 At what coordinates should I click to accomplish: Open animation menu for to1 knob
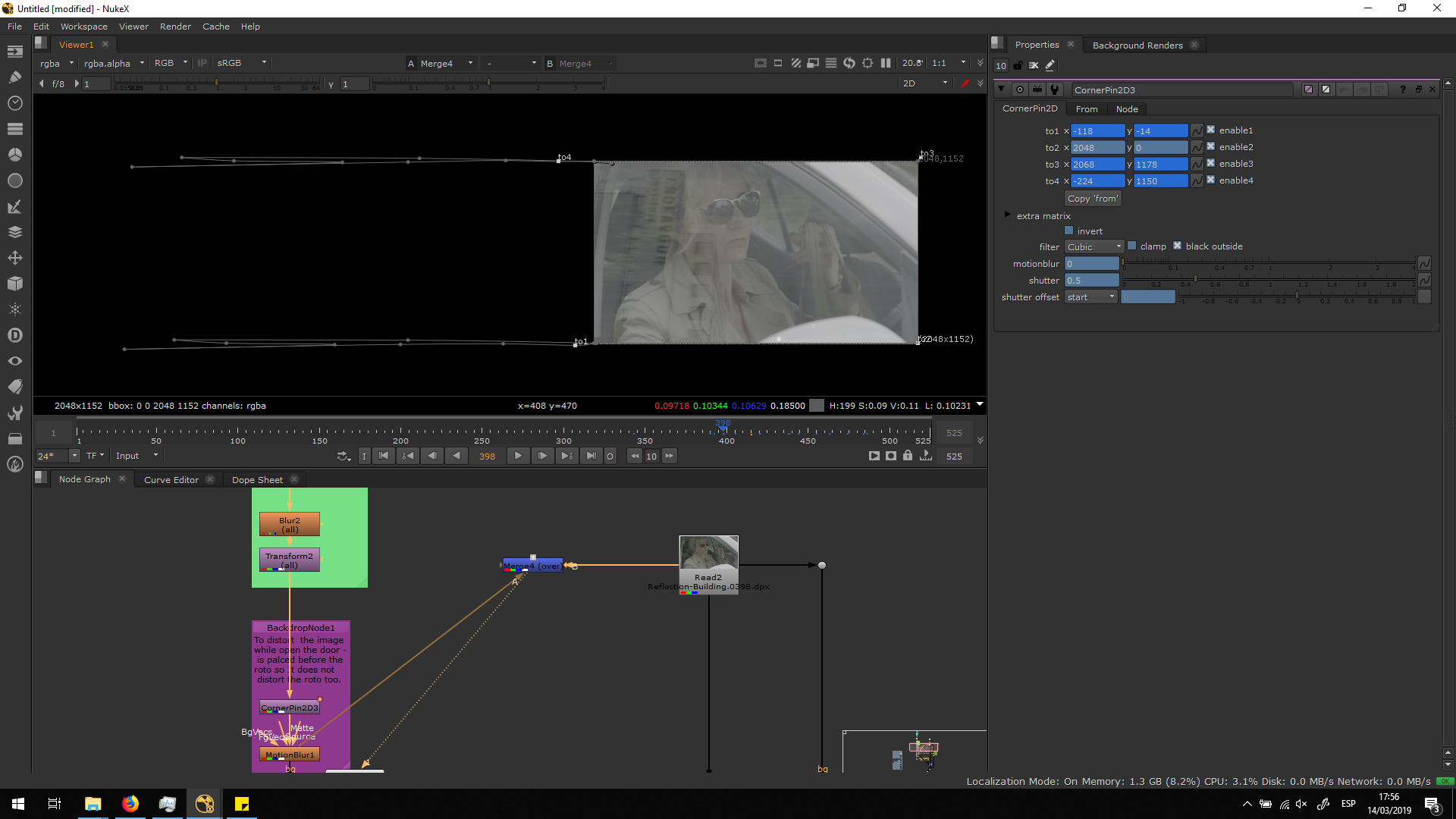[1197, 131]
